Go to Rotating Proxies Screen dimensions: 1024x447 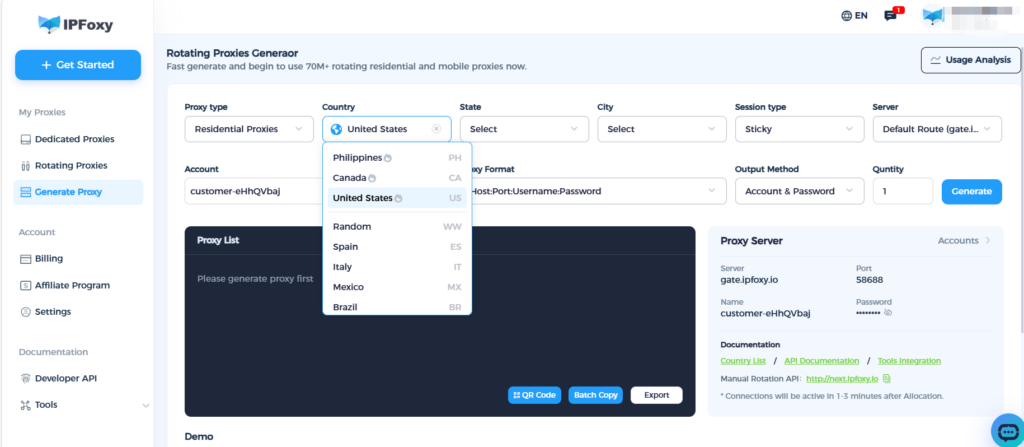[70, 165]
